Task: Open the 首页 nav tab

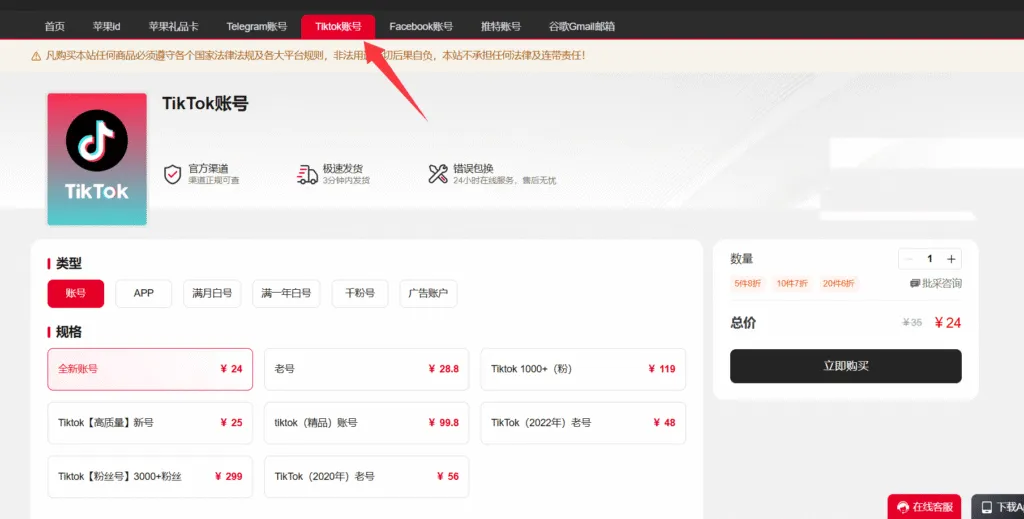Action: (55, 27)
